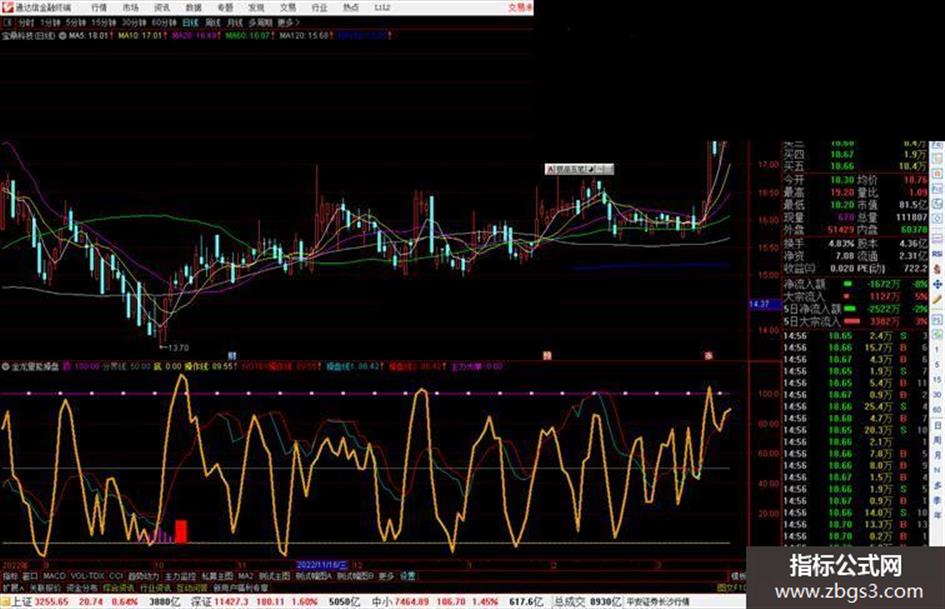Select the 日线 period
The height and width of the screenshot is (609, 945).
tap(190, 22)
